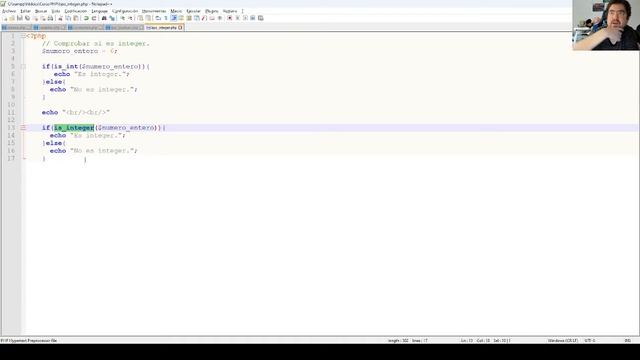Collapse the is_integer if block on line 13
Screen dimensions: 640x360
tap(23, 128)
